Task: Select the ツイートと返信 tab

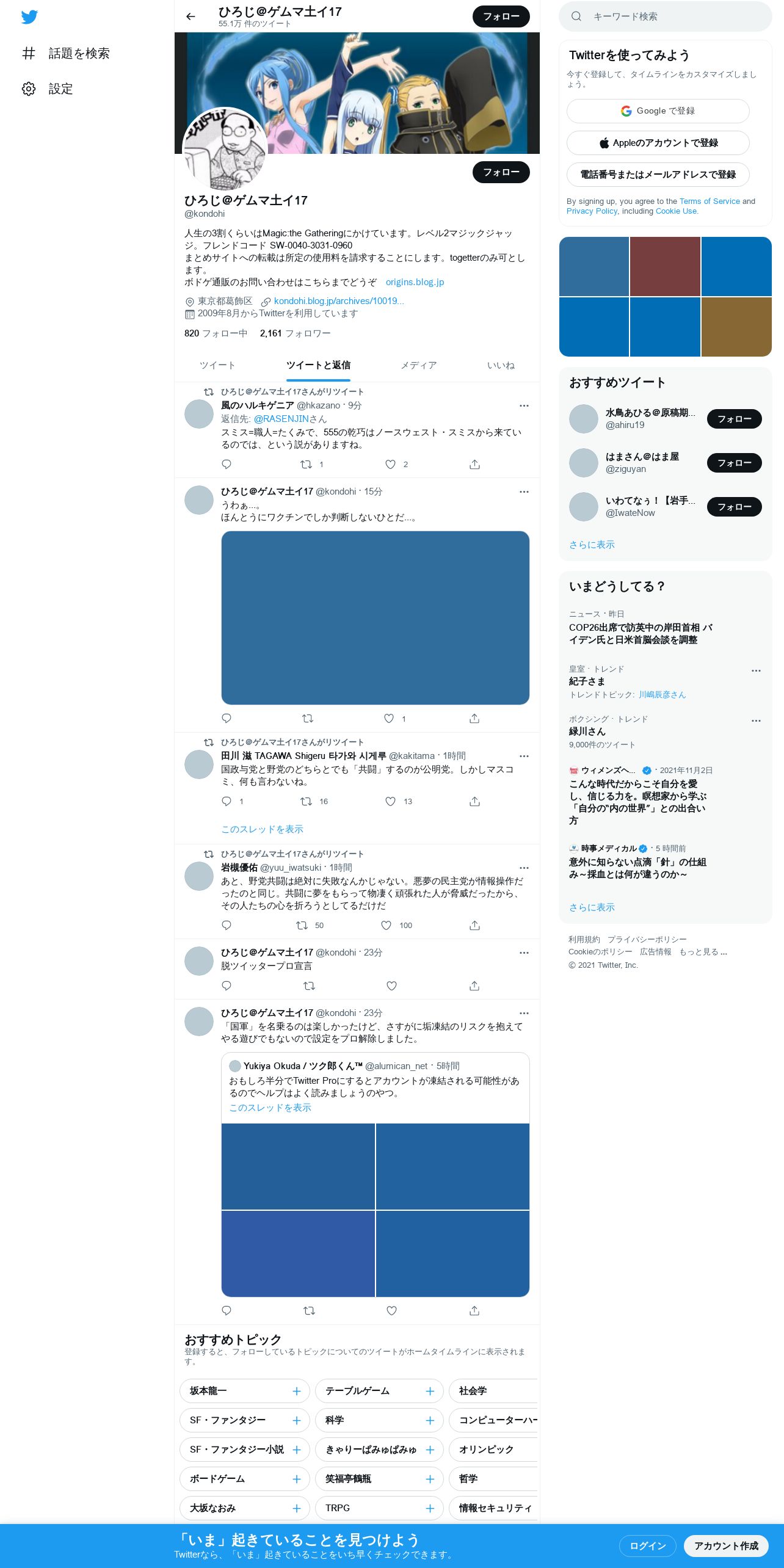Action: tap(318, 365)
